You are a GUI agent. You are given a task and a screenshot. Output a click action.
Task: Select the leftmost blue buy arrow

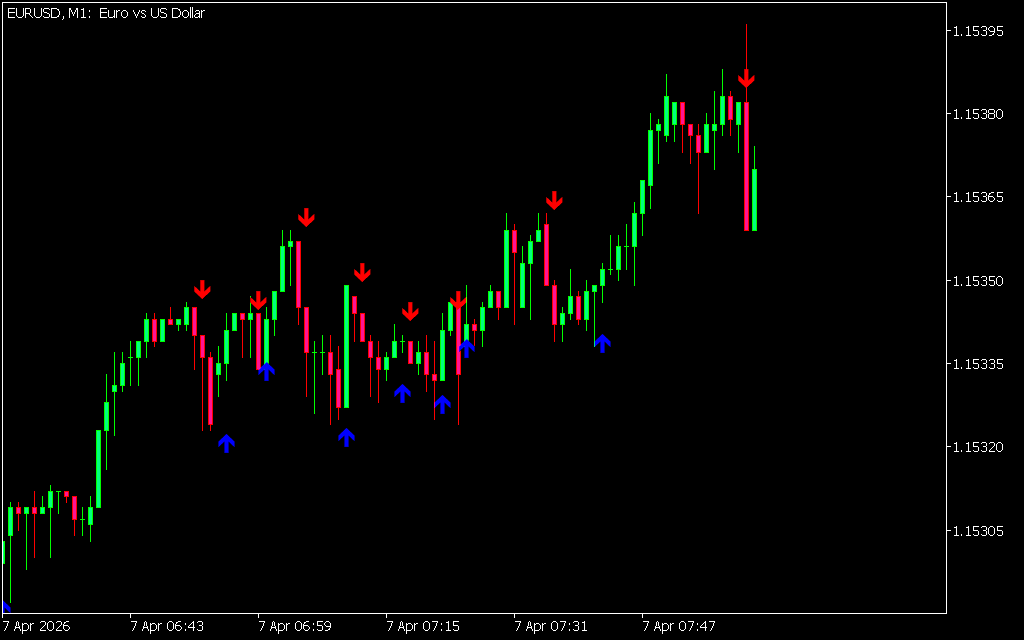[226, 443]
